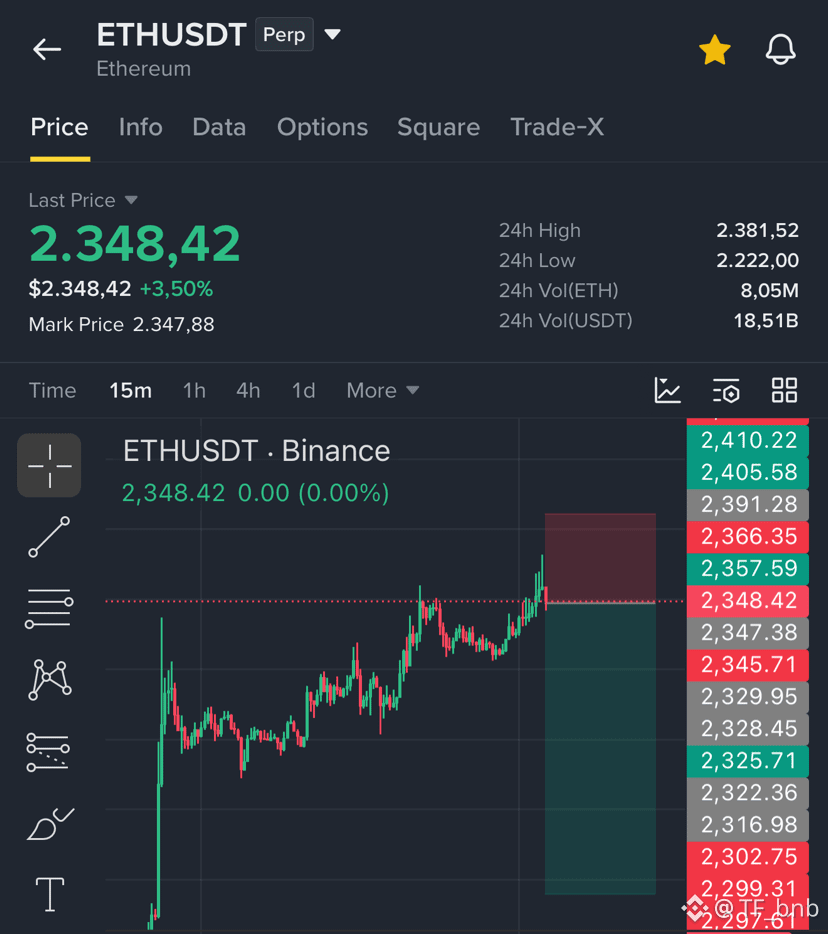The image size is (828, 934).
Task: Toggle the favorite star for ETHUSDT
Action: 715,50
